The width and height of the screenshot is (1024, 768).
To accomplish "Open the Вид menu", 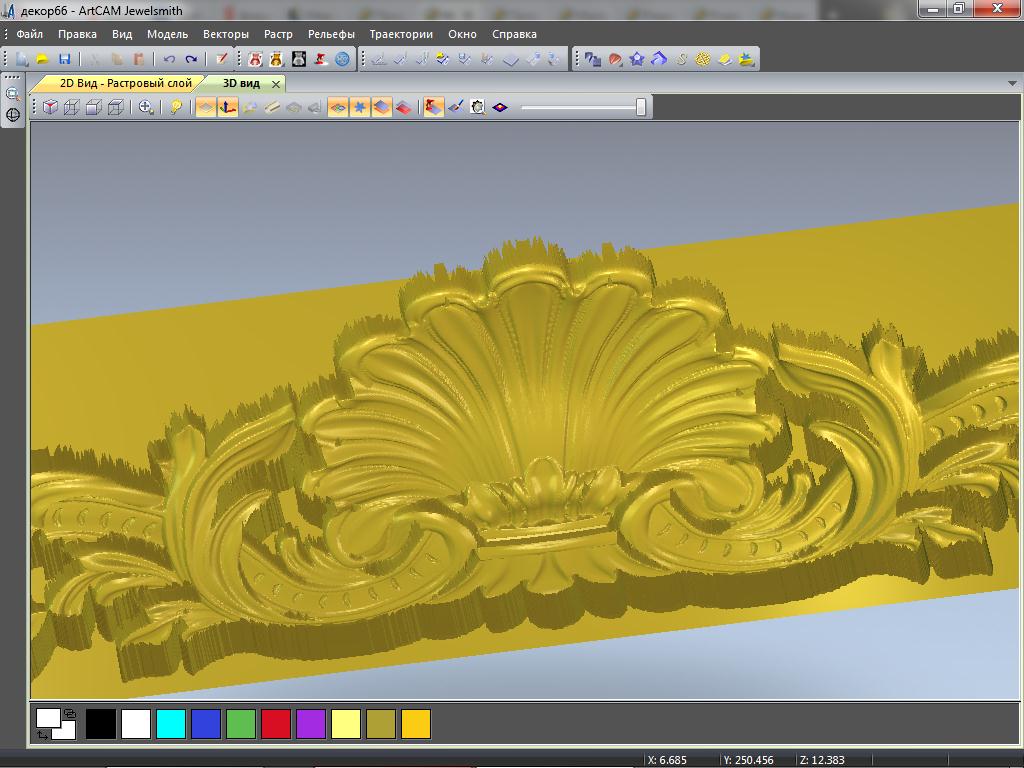I will pyautogui.click(x=121, y=34).
